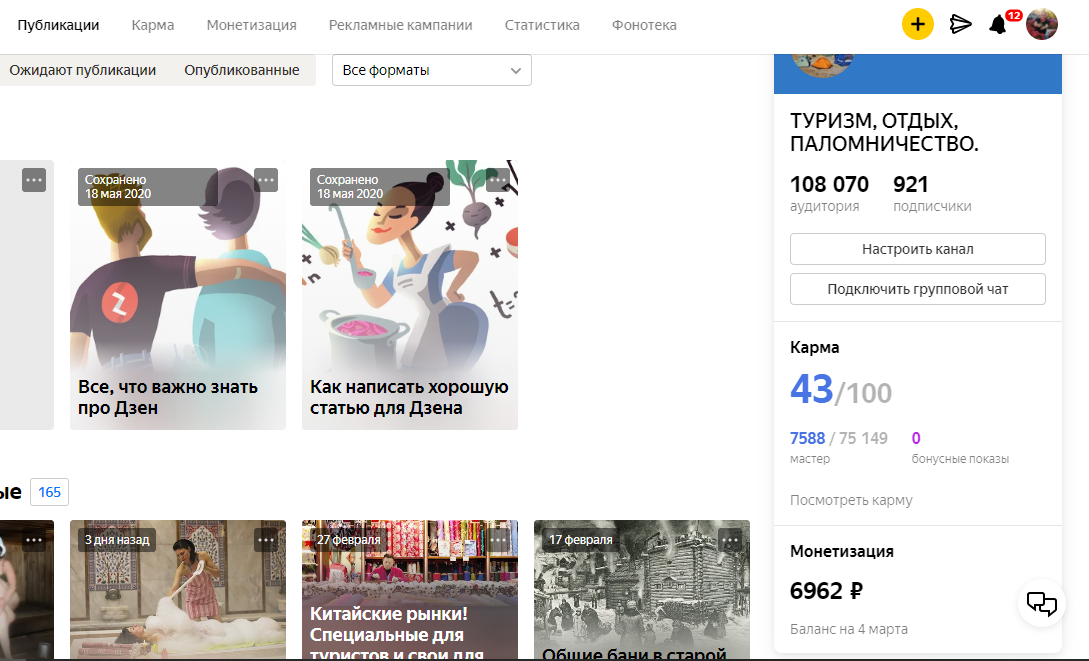Open the Рекламные кампании tab
This screenshot has width=1089, height=661.
point(401,25)
